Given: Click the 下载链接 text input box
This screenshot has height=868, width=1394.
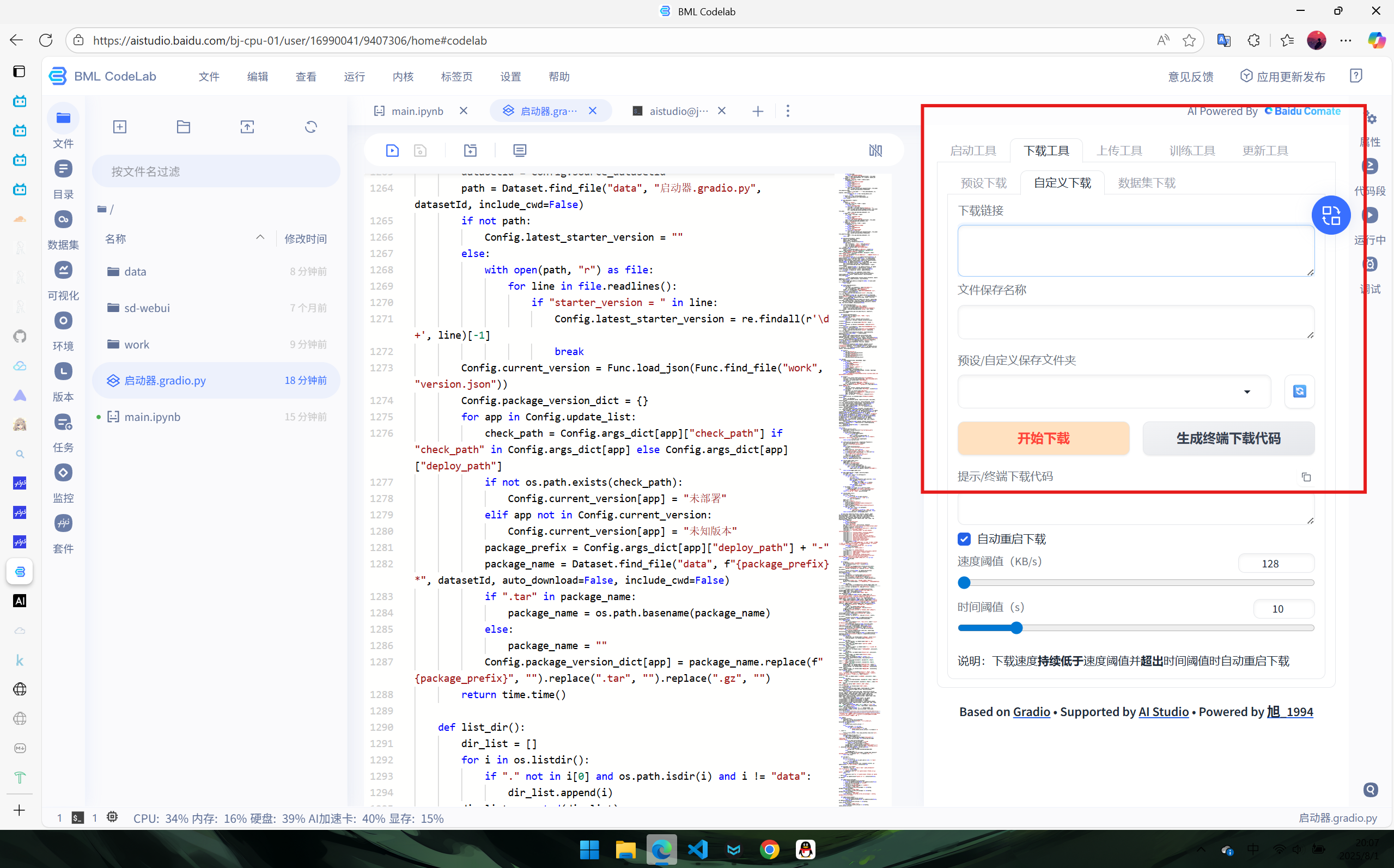Looking at the screenshot, I should [1135, 251].
